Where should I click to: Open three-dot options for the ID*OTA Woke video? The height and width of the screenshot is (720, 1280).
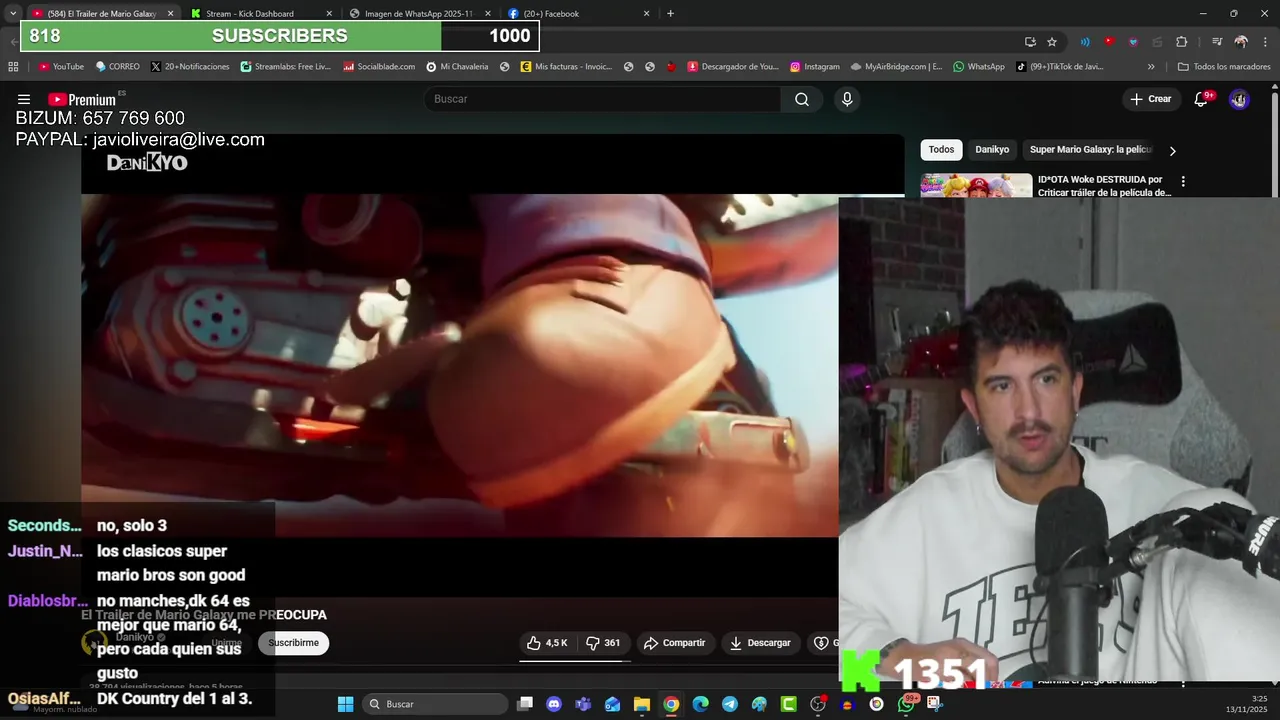(x=1183, y=182)
